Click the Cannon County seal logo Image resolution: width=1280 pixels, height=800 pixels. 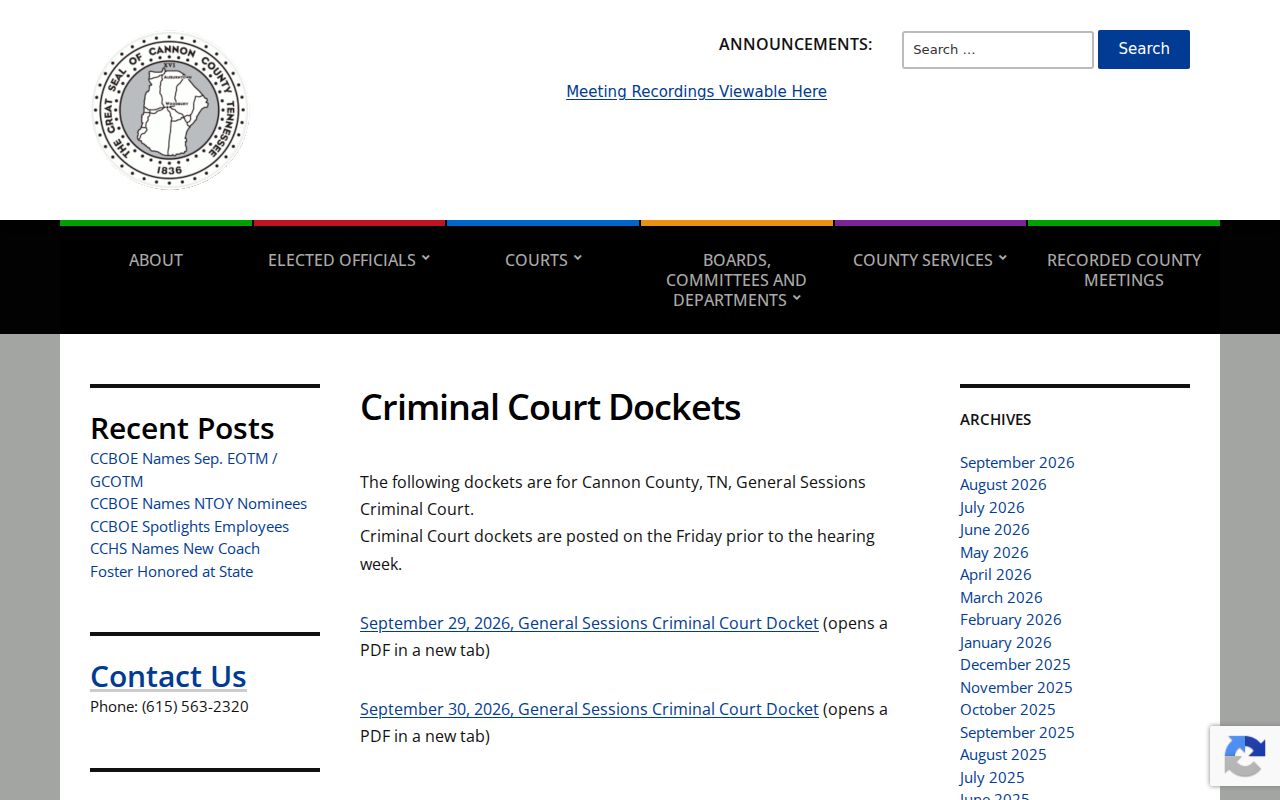point(170,110)
